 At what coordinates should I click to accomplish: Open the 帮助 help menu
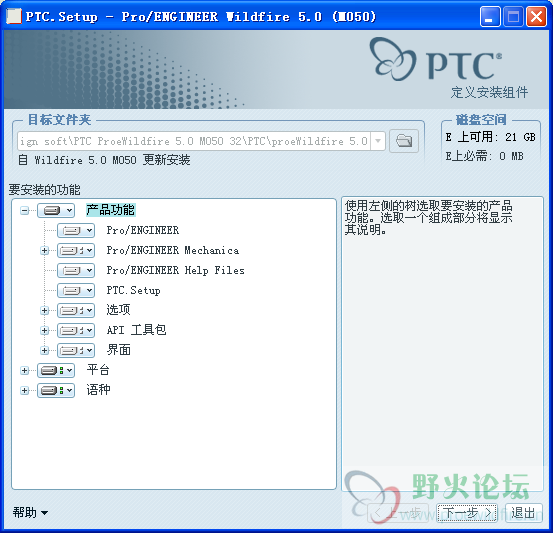coord(30,513)
